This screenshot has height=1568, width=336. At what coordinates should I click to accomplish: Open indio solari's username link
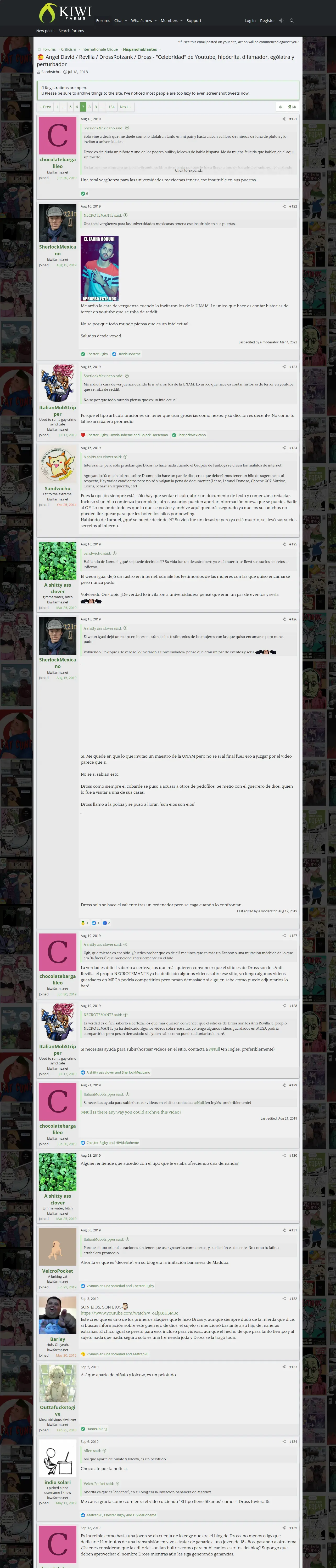(x=57, y=1482)
